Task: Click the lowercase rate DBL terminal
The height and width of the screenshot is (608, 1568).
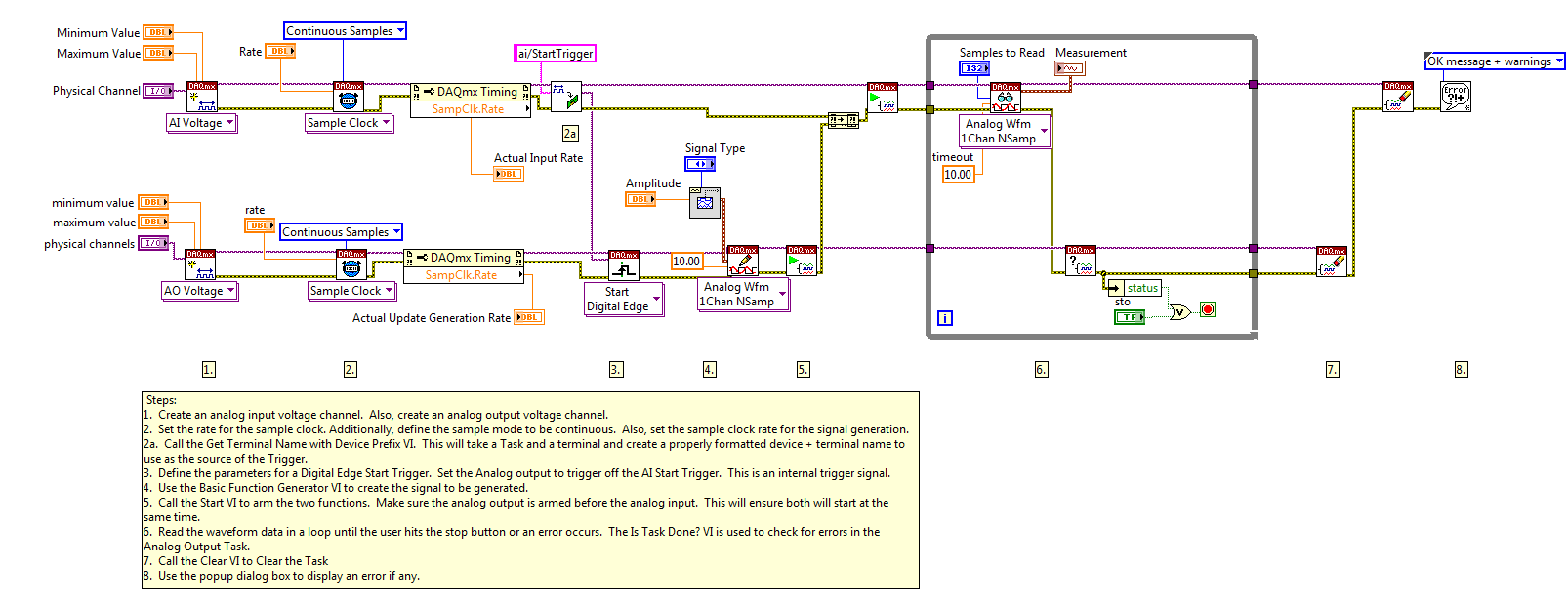Action: click(x=259, y=225)
